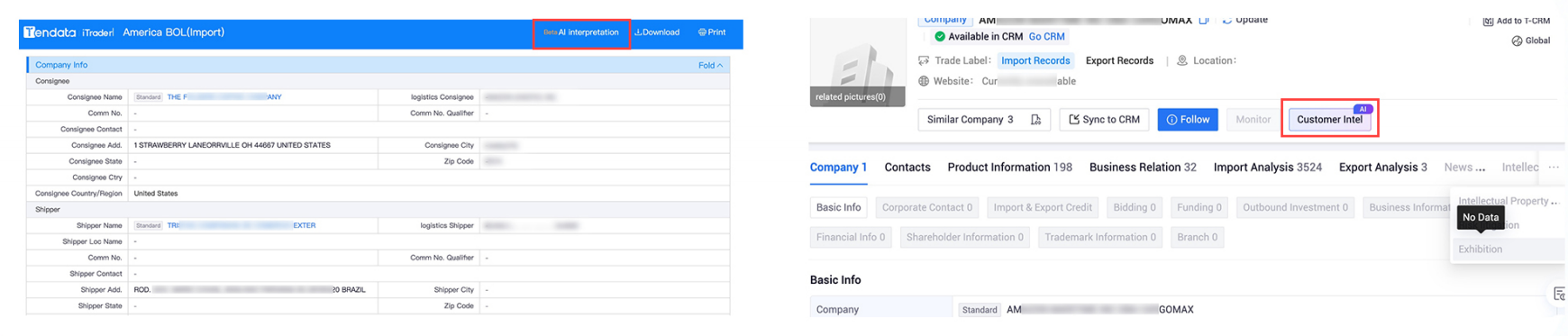1568x336 pixels.
Task: Open the Go CRM link
Action: pyautogui.click(x=1046, y=37)
